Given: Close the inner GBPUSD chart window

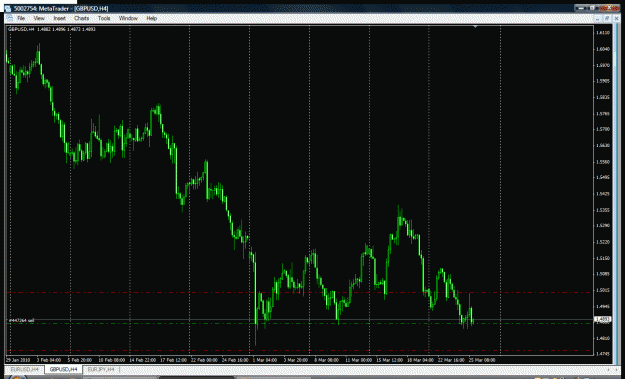Looking at the screenshot, I should (x=616, y=18).
